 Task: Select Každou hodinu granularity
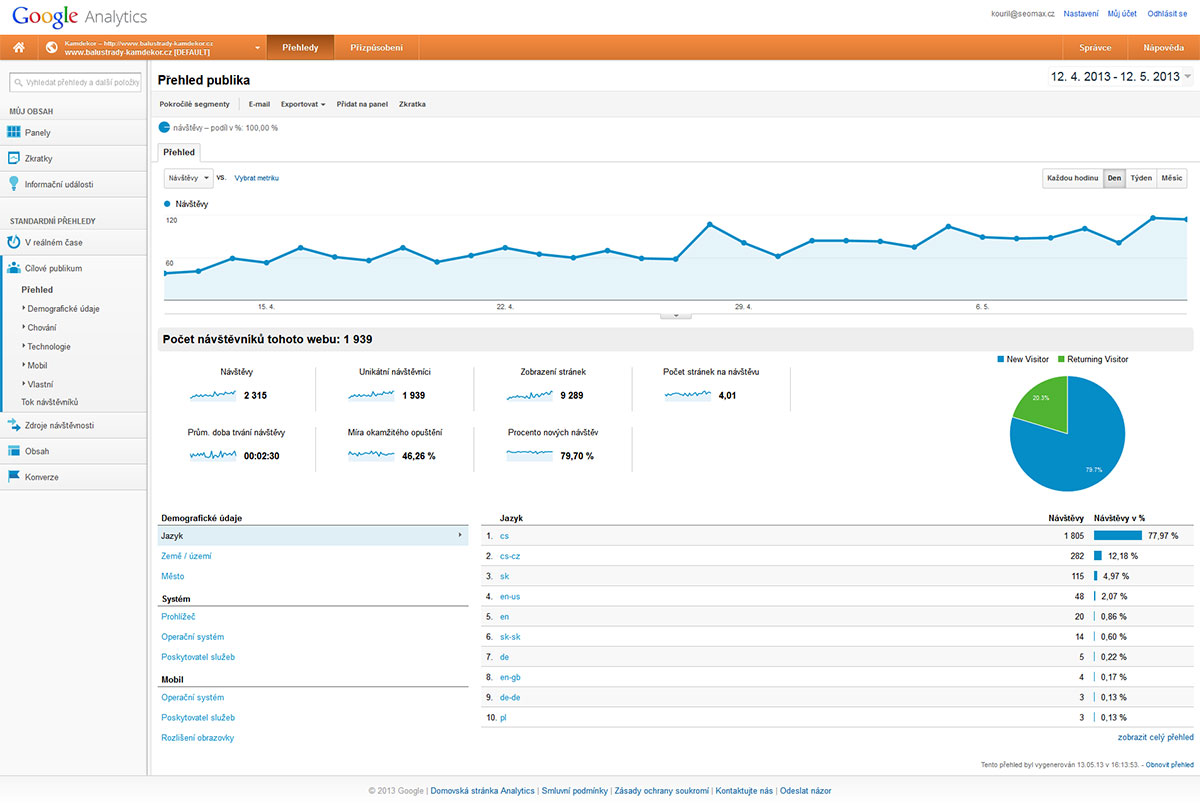[x=1072, y=178]
